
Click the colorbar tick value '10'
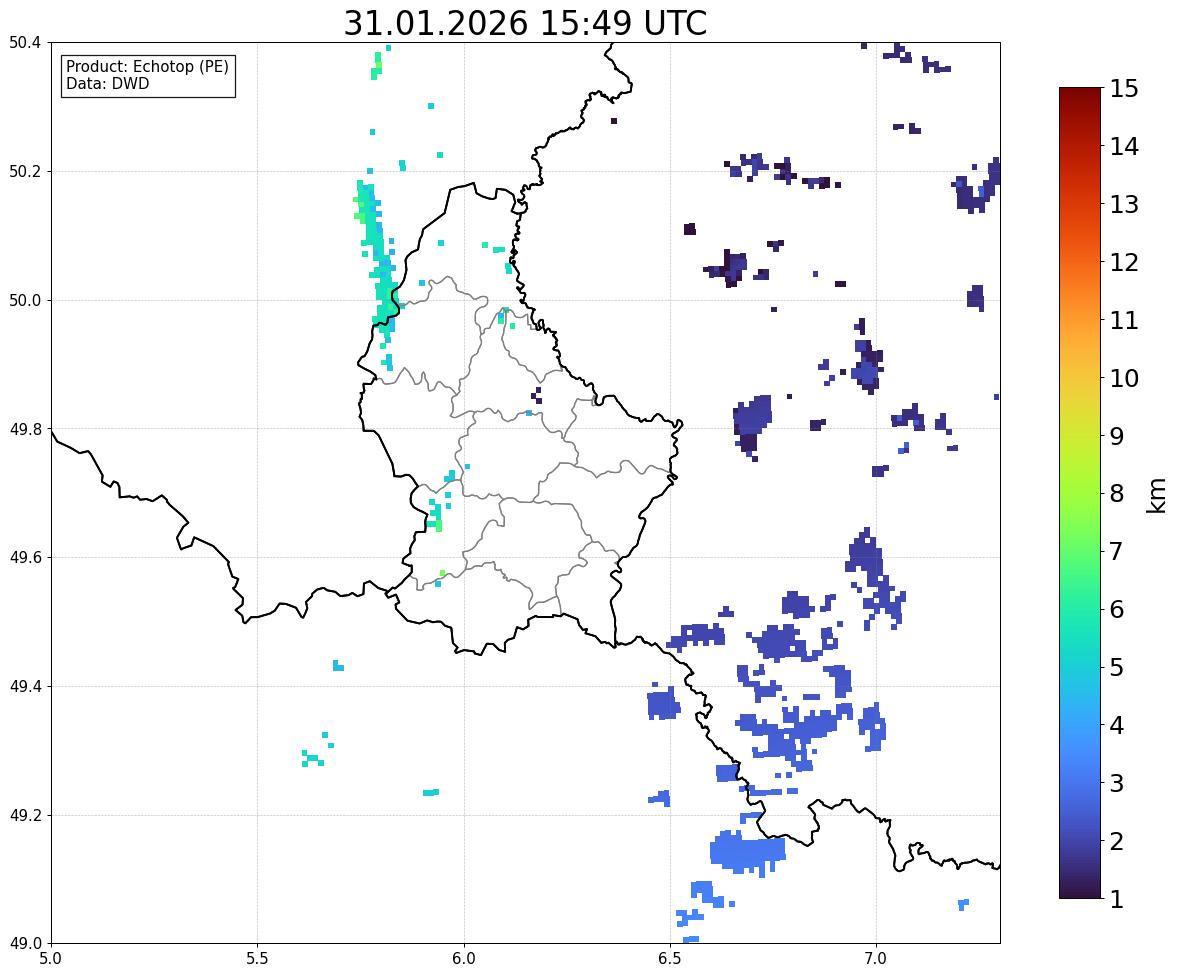(x=1124, y=378)
